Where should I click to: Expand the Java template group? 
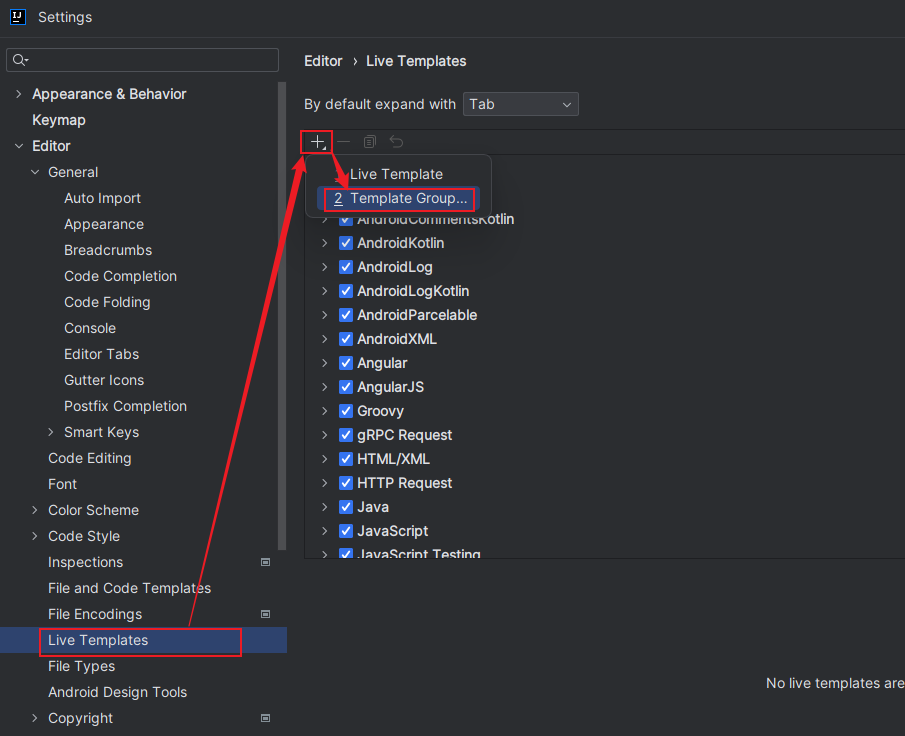point(324,507)
